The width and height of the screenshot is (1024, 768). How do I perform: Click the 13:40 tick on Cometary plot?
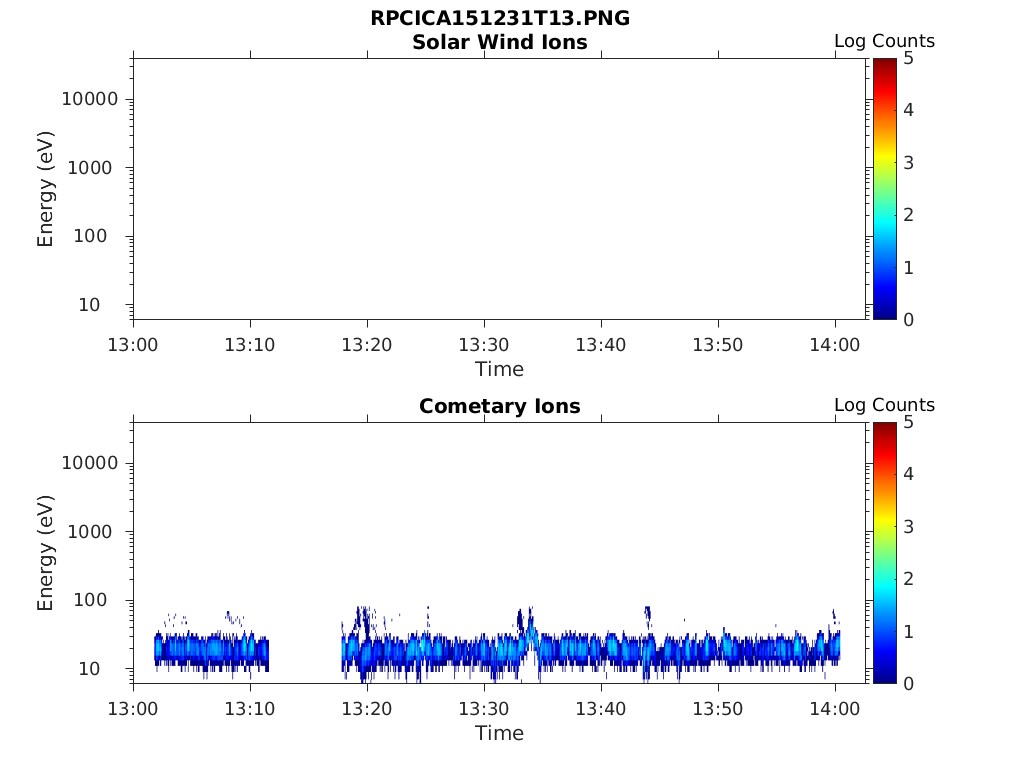(x=601, y=709)
